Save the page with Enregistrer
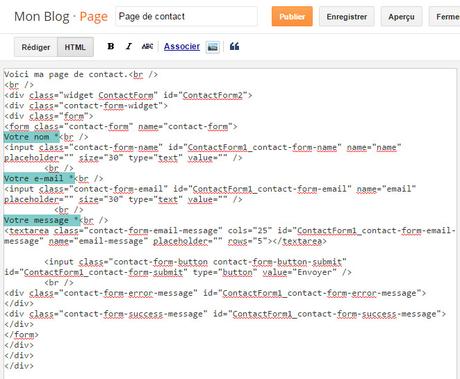This screenshot has width=460, height=379. [347, 16]
